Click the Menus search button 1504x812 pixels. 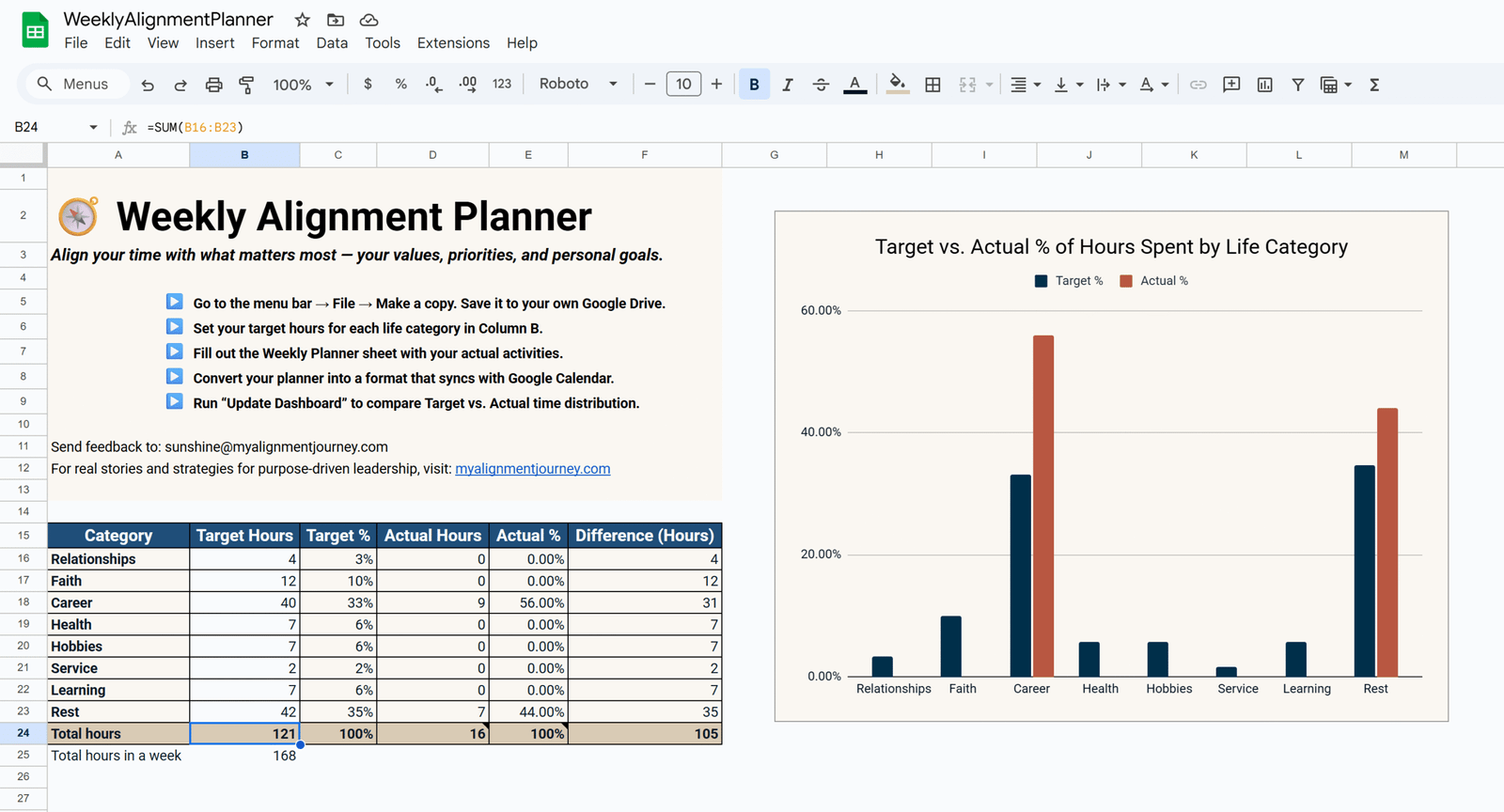tap(72, 84)
